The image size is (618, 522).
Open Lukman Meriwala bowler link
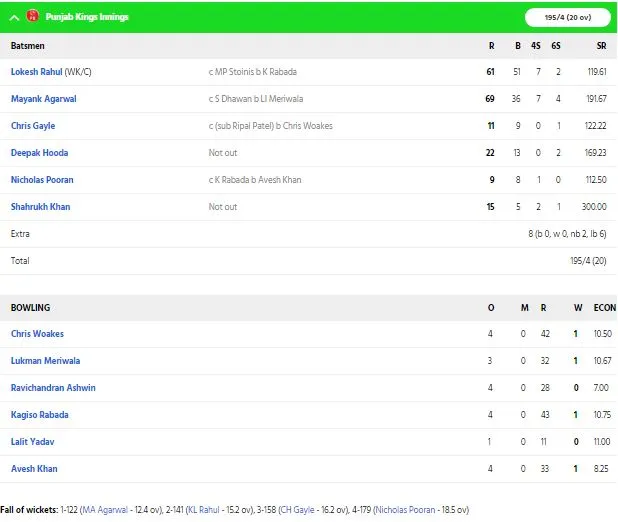point(45,361)
